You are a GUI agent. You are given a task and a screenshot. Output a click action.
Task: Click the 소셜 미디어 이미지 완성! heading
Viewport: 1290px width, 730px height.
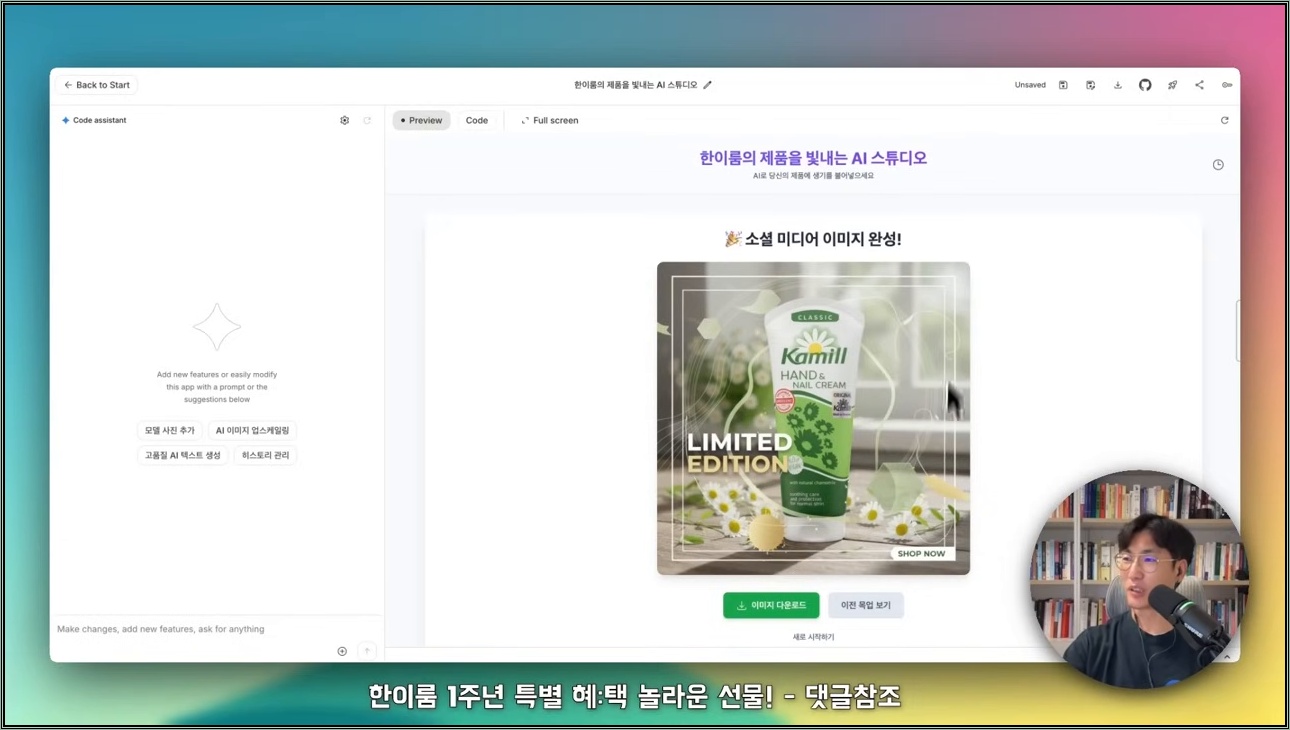pyautogui.click(x=813, y=239)
